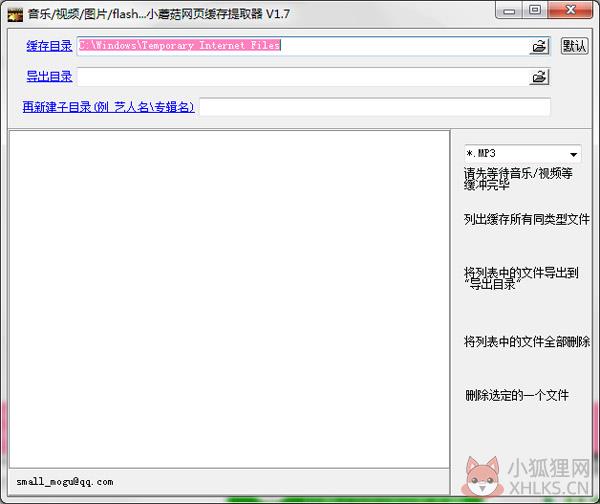The image size is (600, 504).
Task: Click the empty file list area
Action: [229, 299]
